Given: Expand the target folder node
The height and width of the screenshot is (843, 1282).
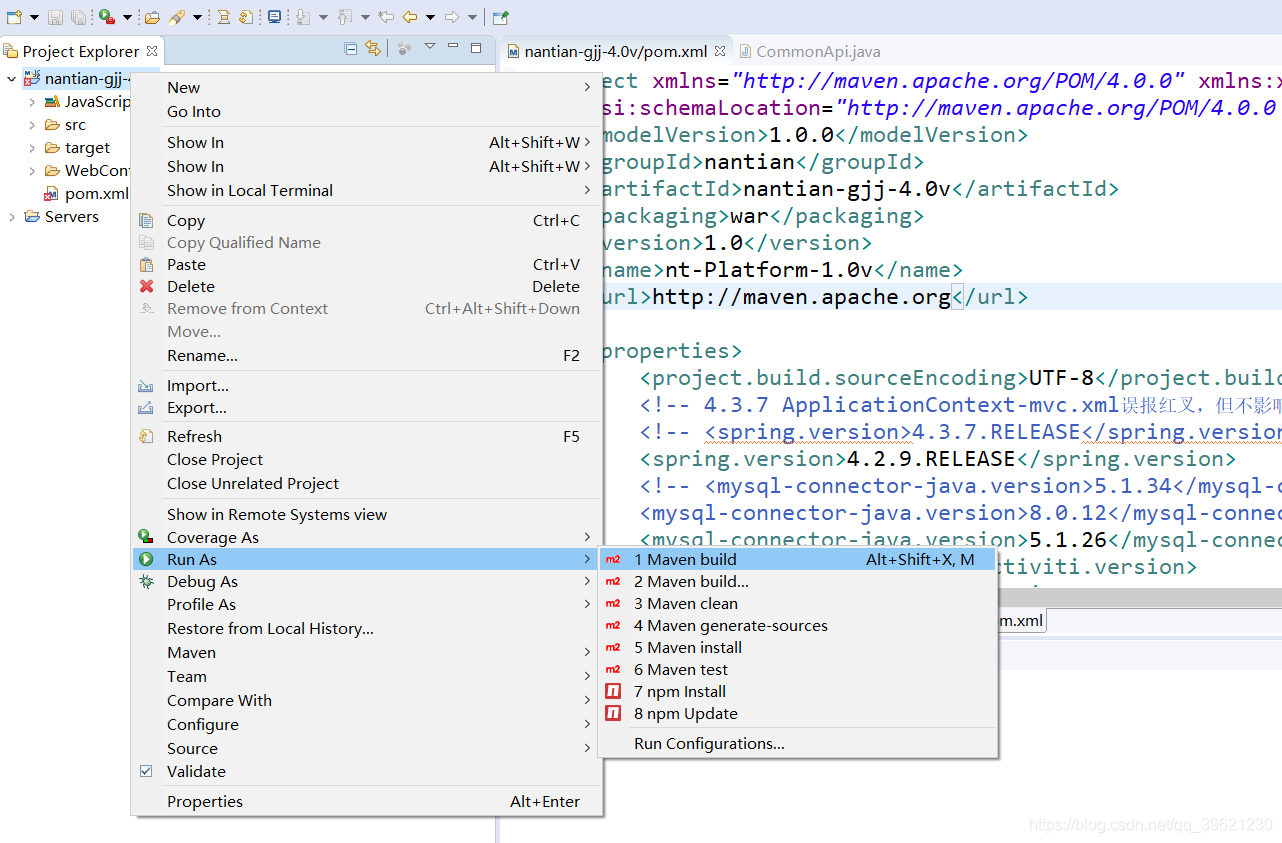Looking at the screenshot, I should [32, 148].
